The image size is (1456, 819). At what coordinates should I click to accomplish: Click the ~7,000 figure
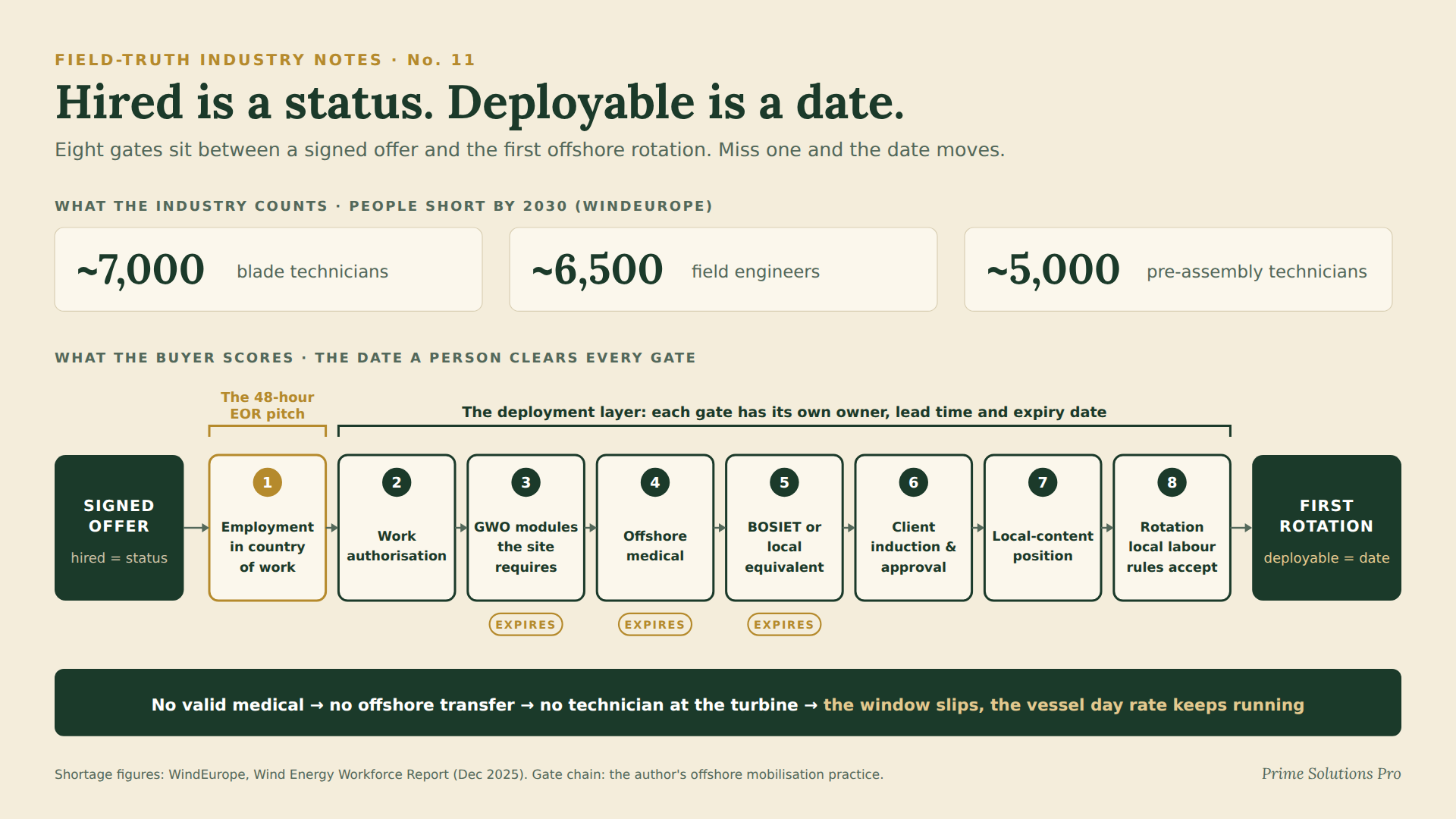141,270
